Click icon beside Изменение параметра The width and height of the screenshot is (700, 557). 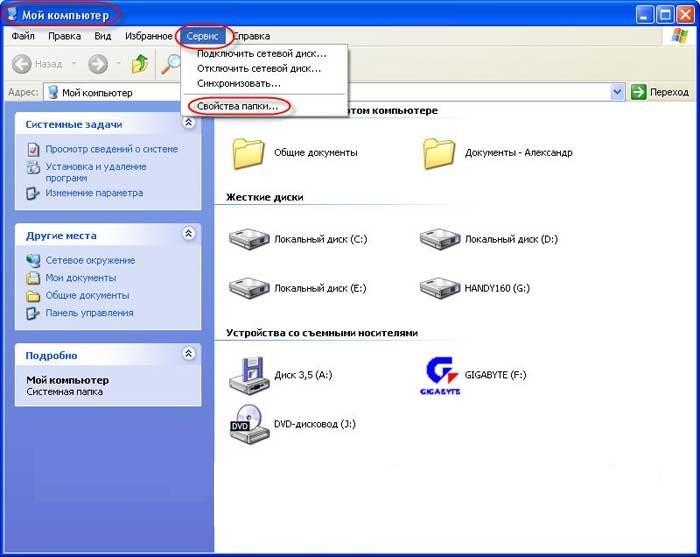33,193
